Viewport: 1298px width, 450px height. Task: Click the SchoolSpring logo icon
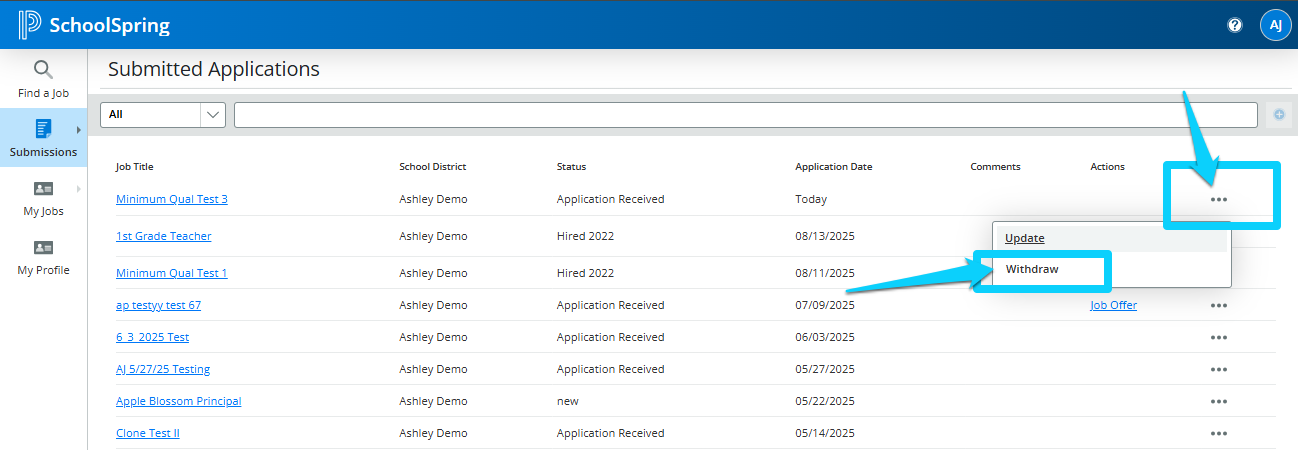point(30,25)
